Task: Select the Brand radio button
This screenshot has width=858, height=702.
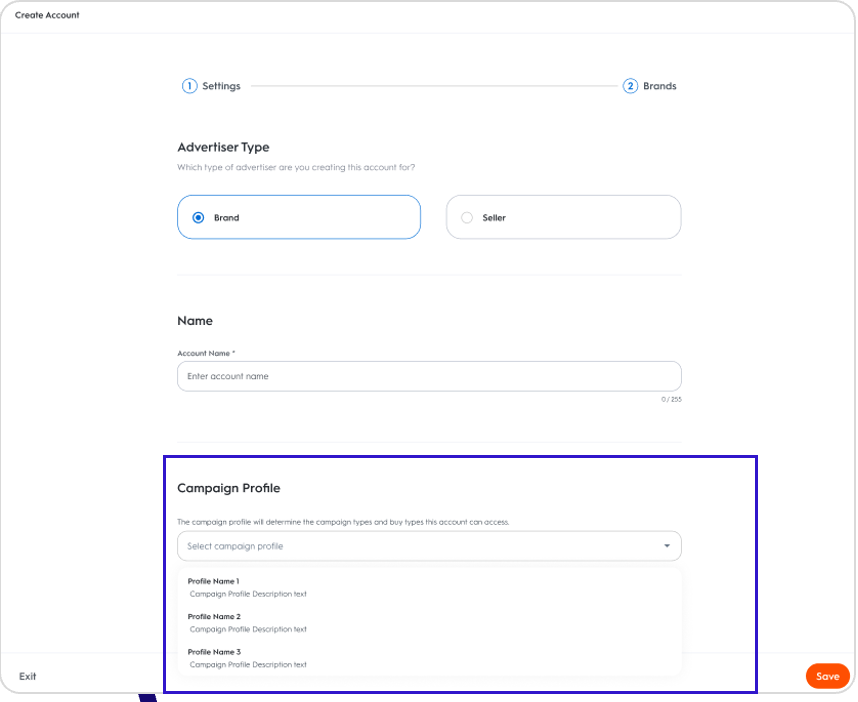Action: click(198, 217)
